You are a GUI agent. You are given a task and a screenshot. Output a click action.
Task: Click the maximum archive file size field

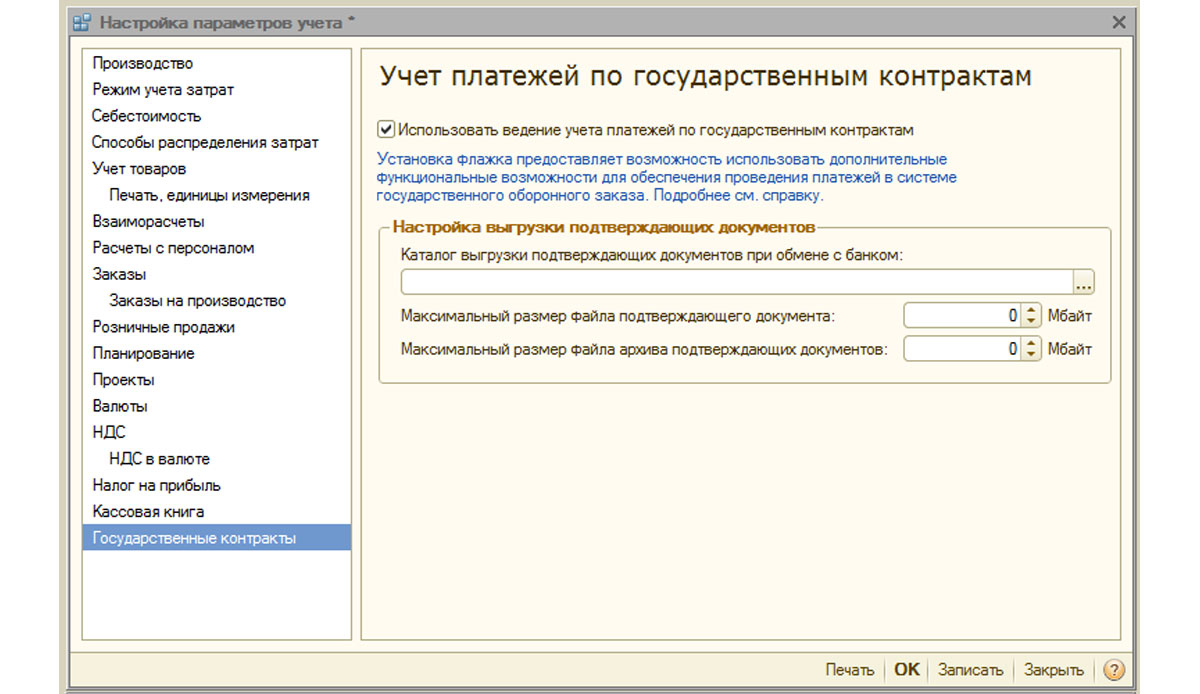(963, 349)
